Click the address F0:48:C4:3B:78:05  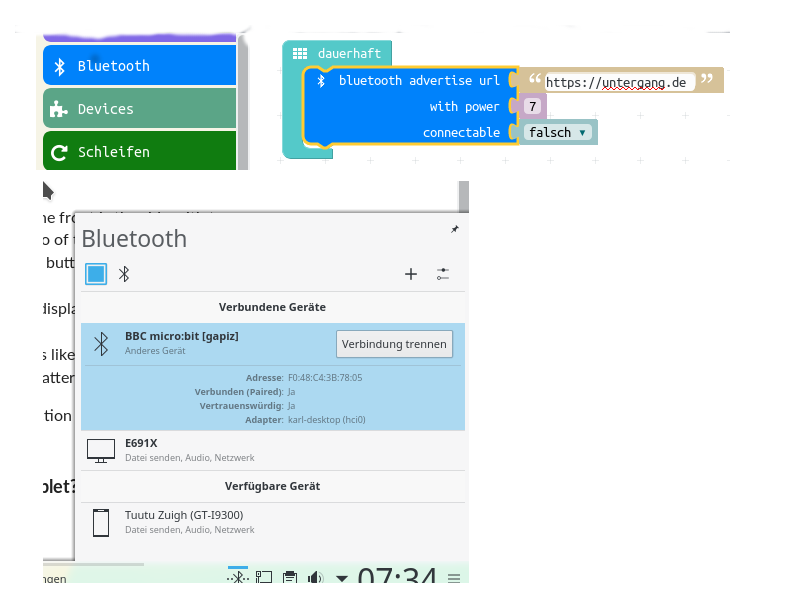[325, 378]
